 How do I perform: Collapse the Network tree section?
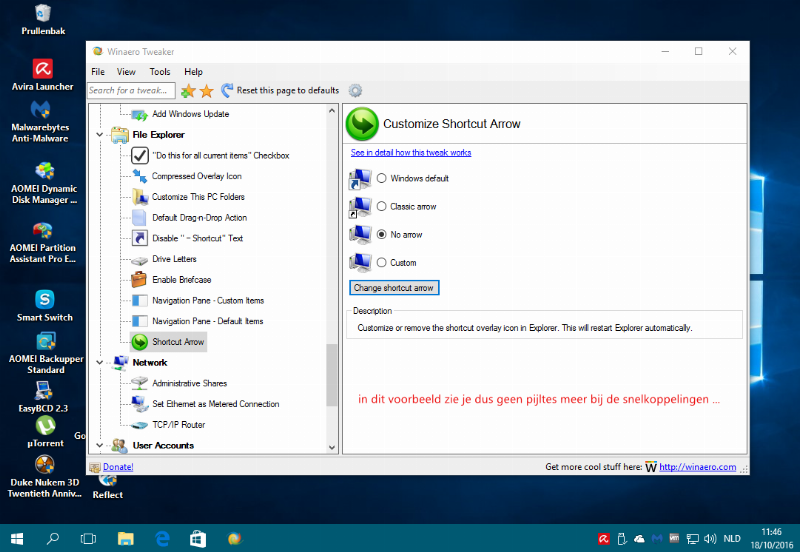99,363
